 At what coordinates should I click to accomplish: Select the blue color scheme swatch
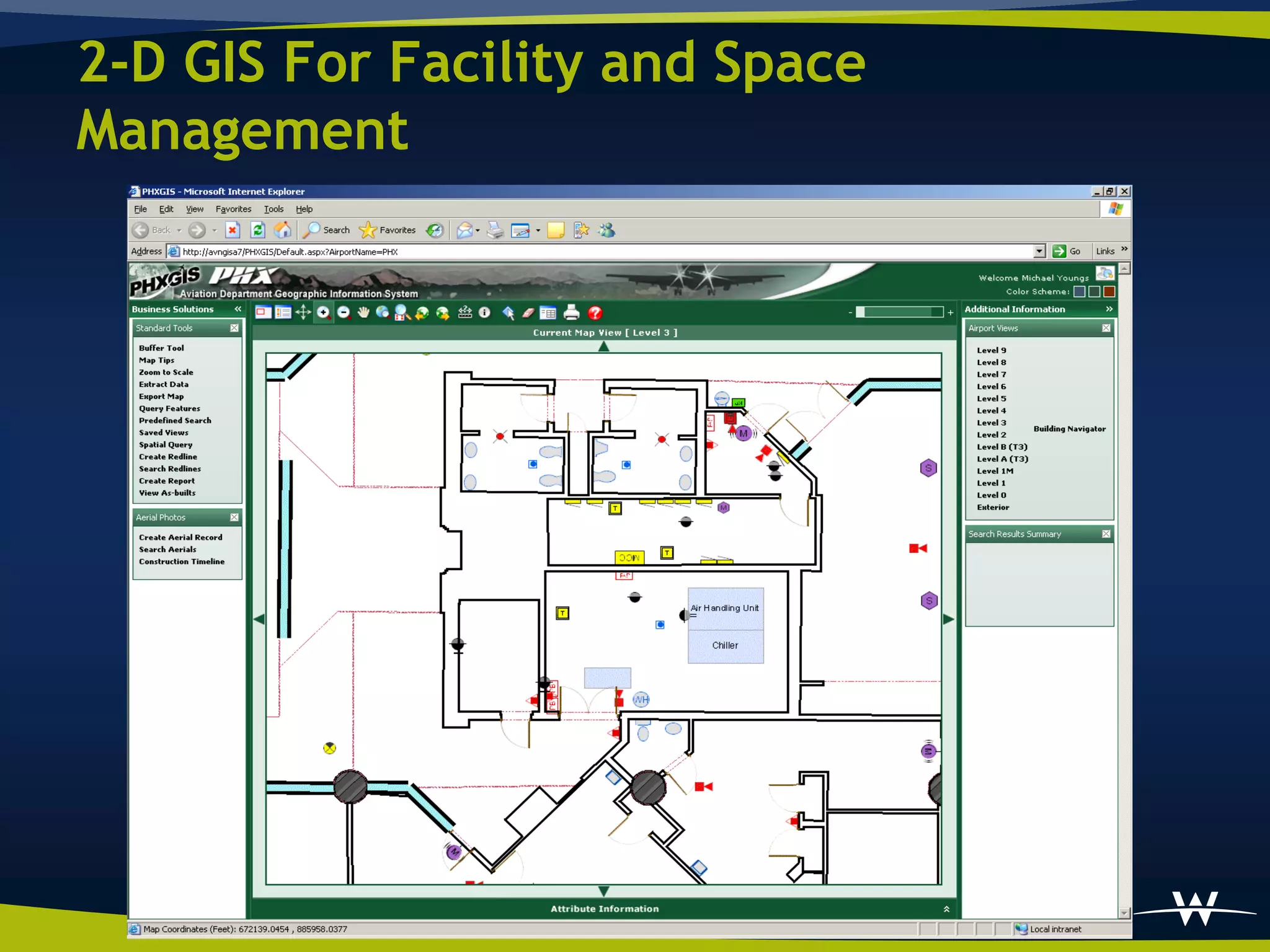tap(1080, 291)
